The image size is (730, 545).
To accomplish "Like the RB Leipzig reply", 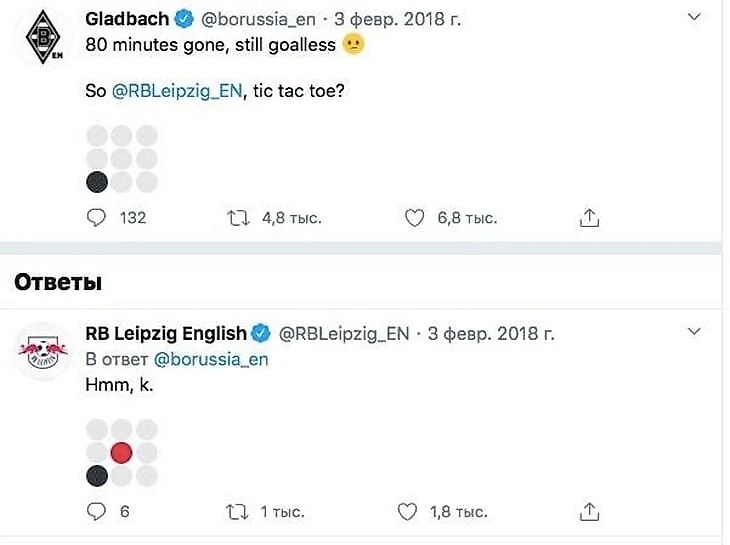I will coord(407,512).
